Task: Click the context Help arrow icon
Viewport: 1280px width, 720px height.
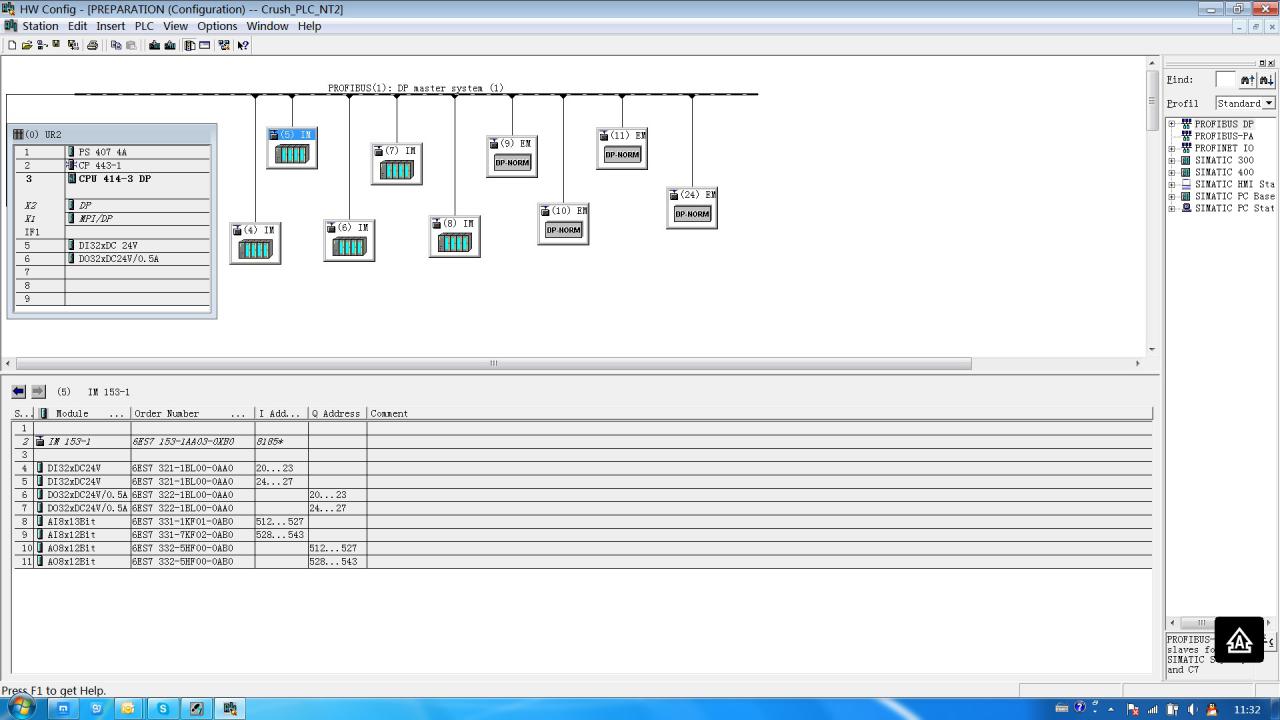Action: (243, 45)
